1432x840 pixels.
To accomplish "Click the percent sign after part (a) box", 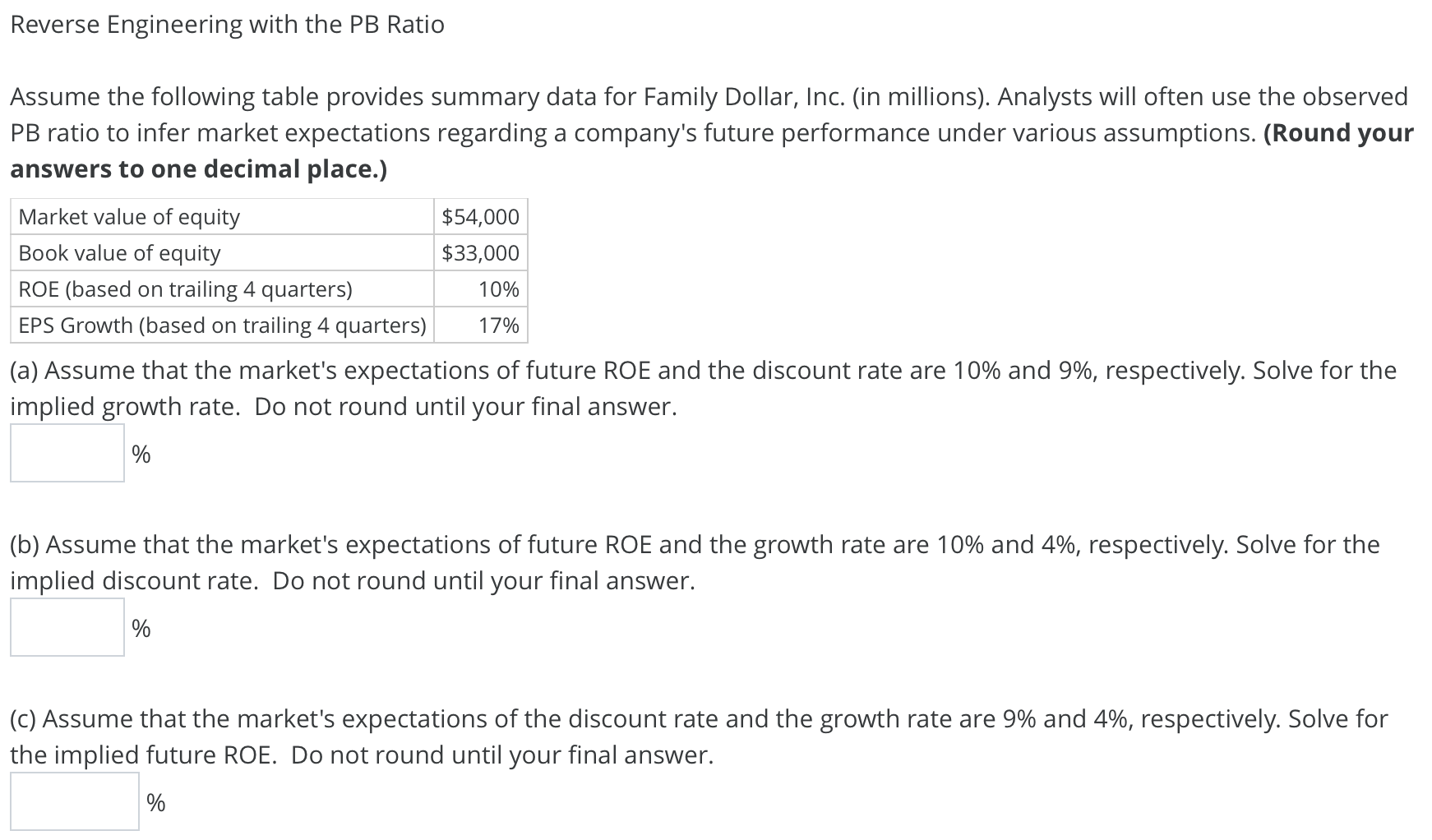I will tap(141, 454).
